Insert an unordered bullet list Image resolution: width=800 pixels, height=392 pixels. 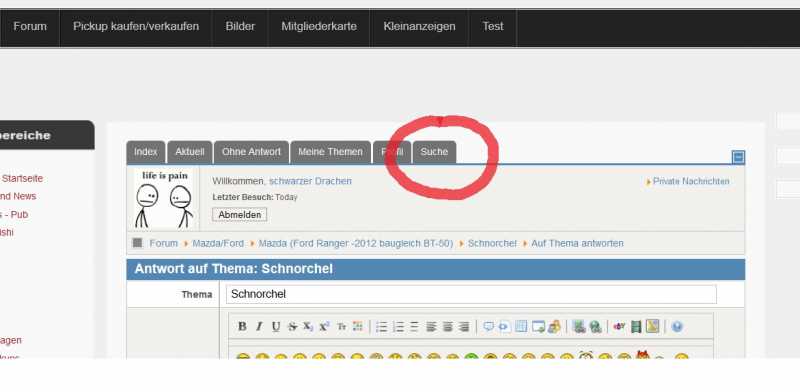click(x=382, y=327)
